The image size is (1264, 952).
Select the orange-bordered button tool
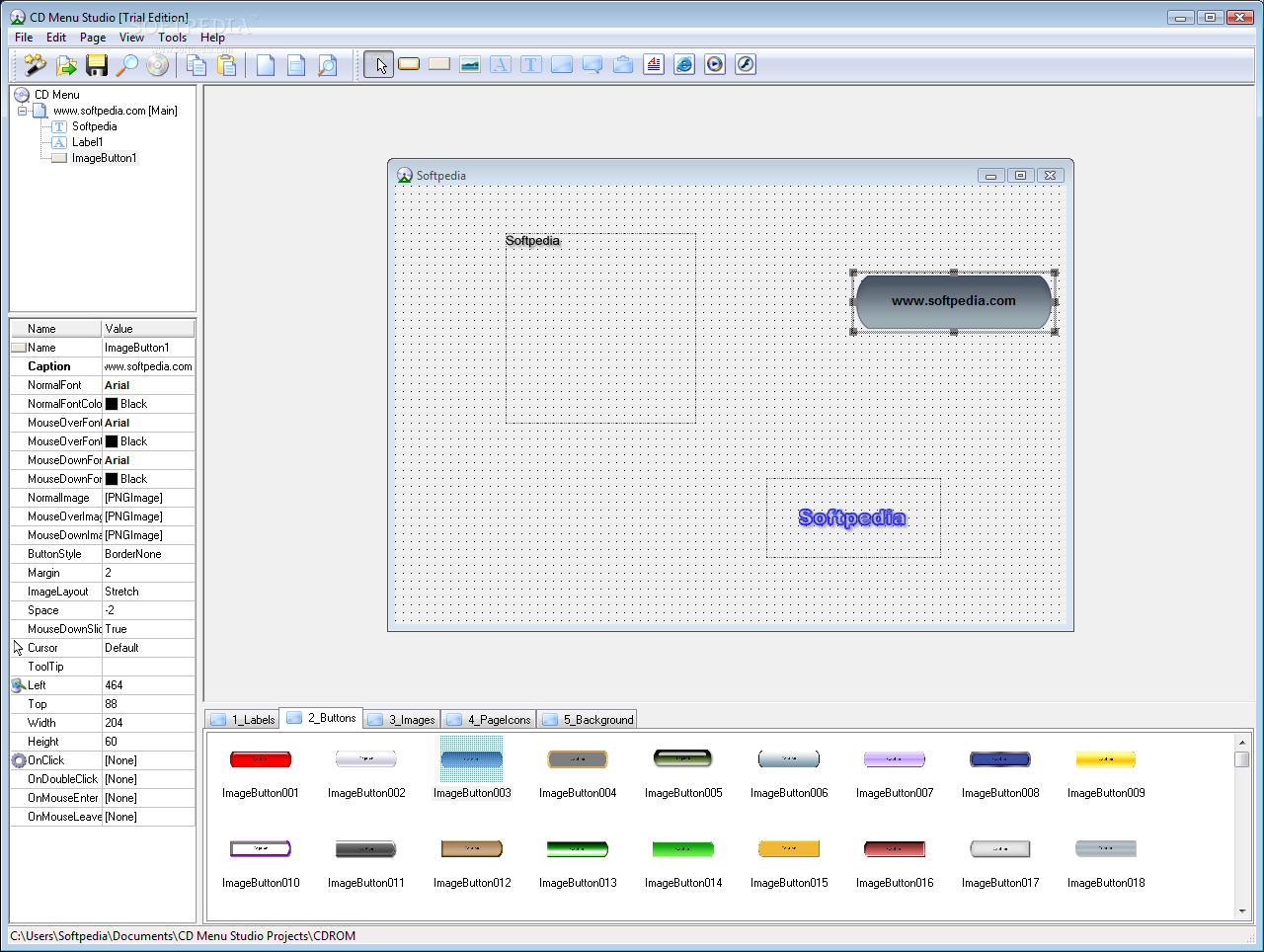(409, 64)
